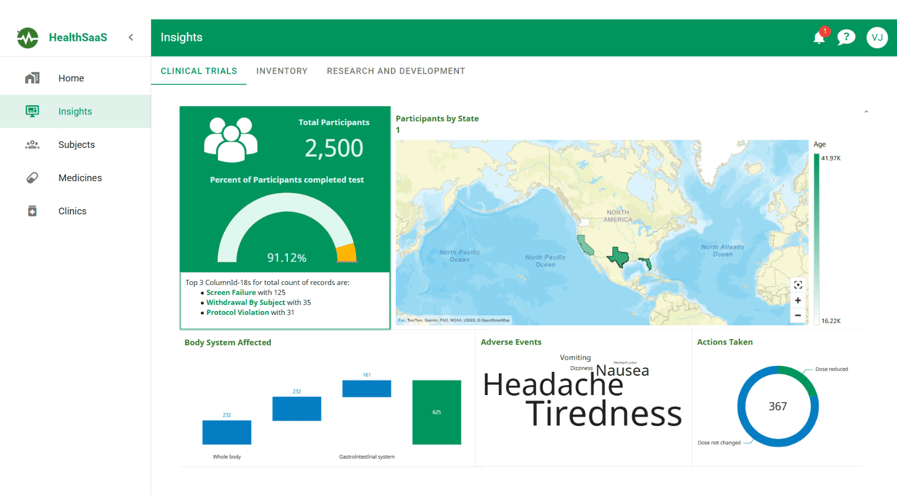Click the Withdrawal By Subject link
Screen dimensions: 897x498
point(245,303)
